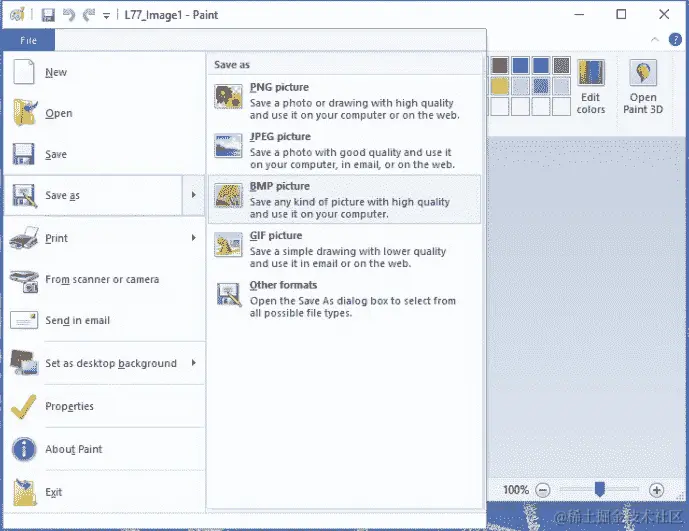Click the Save floppy disk icon in menu
The height and width of the screenshot is (531, 689).
point(23,154)
